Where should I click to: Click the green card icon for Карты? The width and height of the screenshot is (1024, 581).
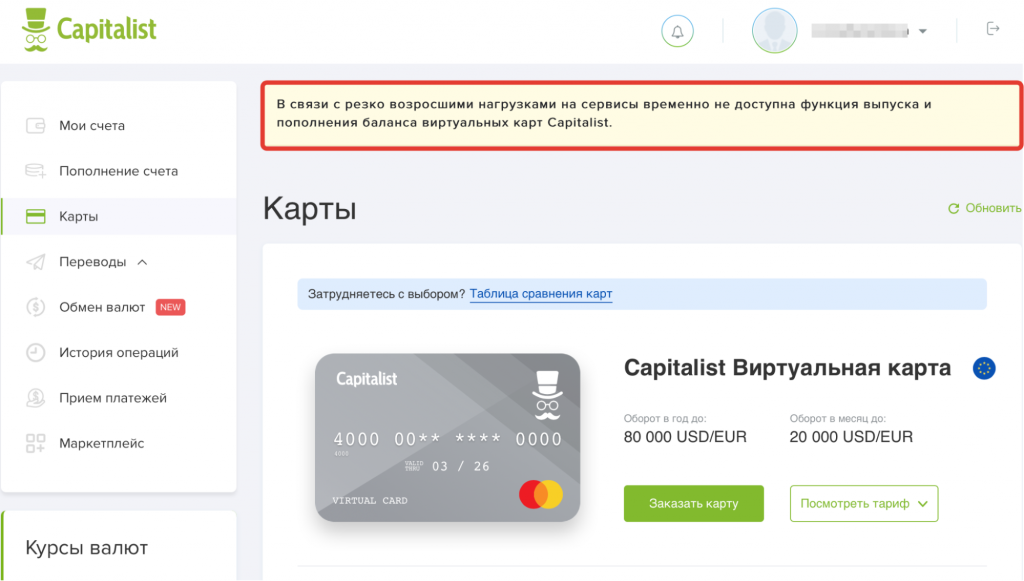[x=35, y=216]
